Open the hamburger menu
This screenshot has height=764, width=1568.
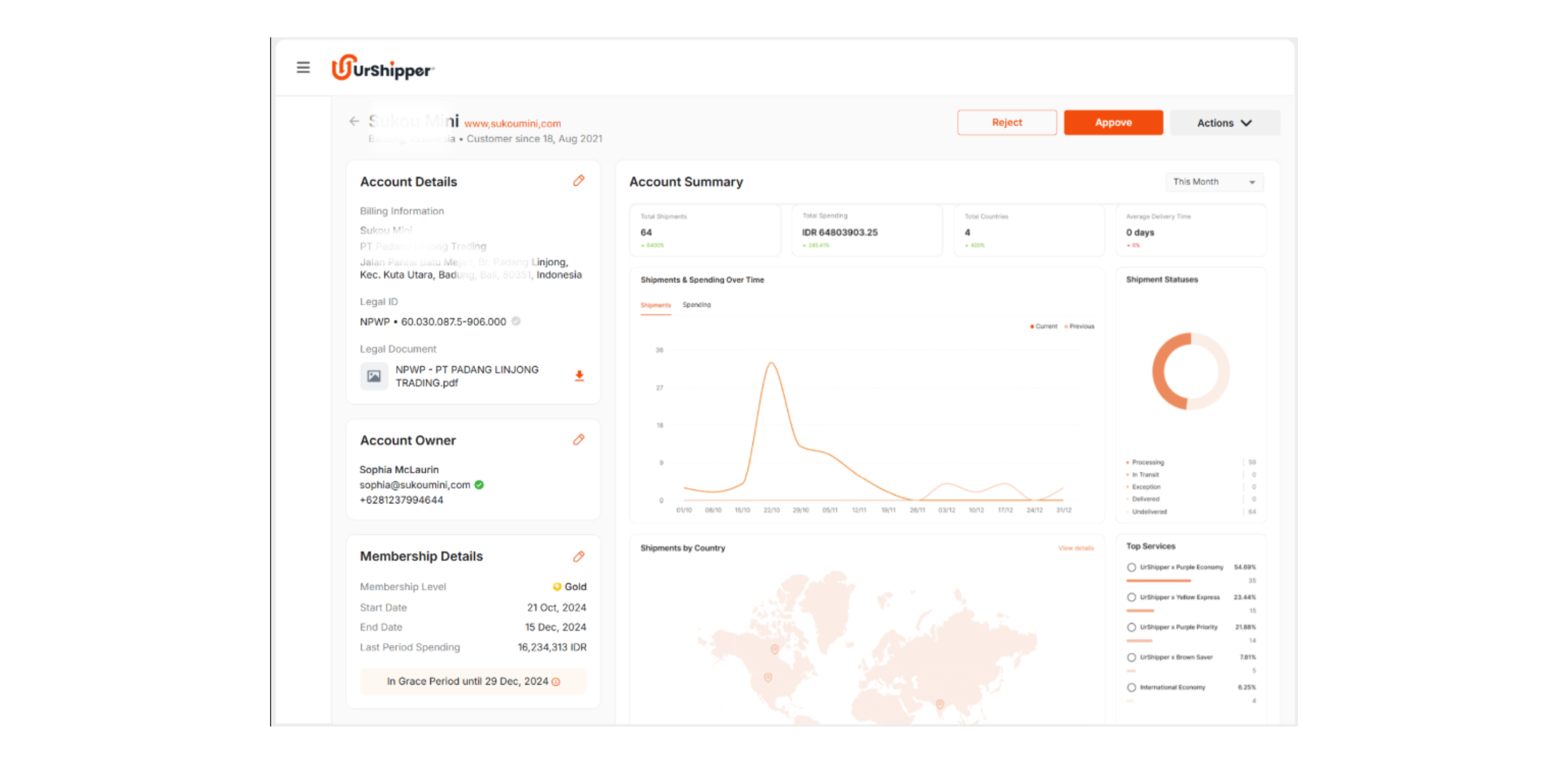(x=303, y=67)
